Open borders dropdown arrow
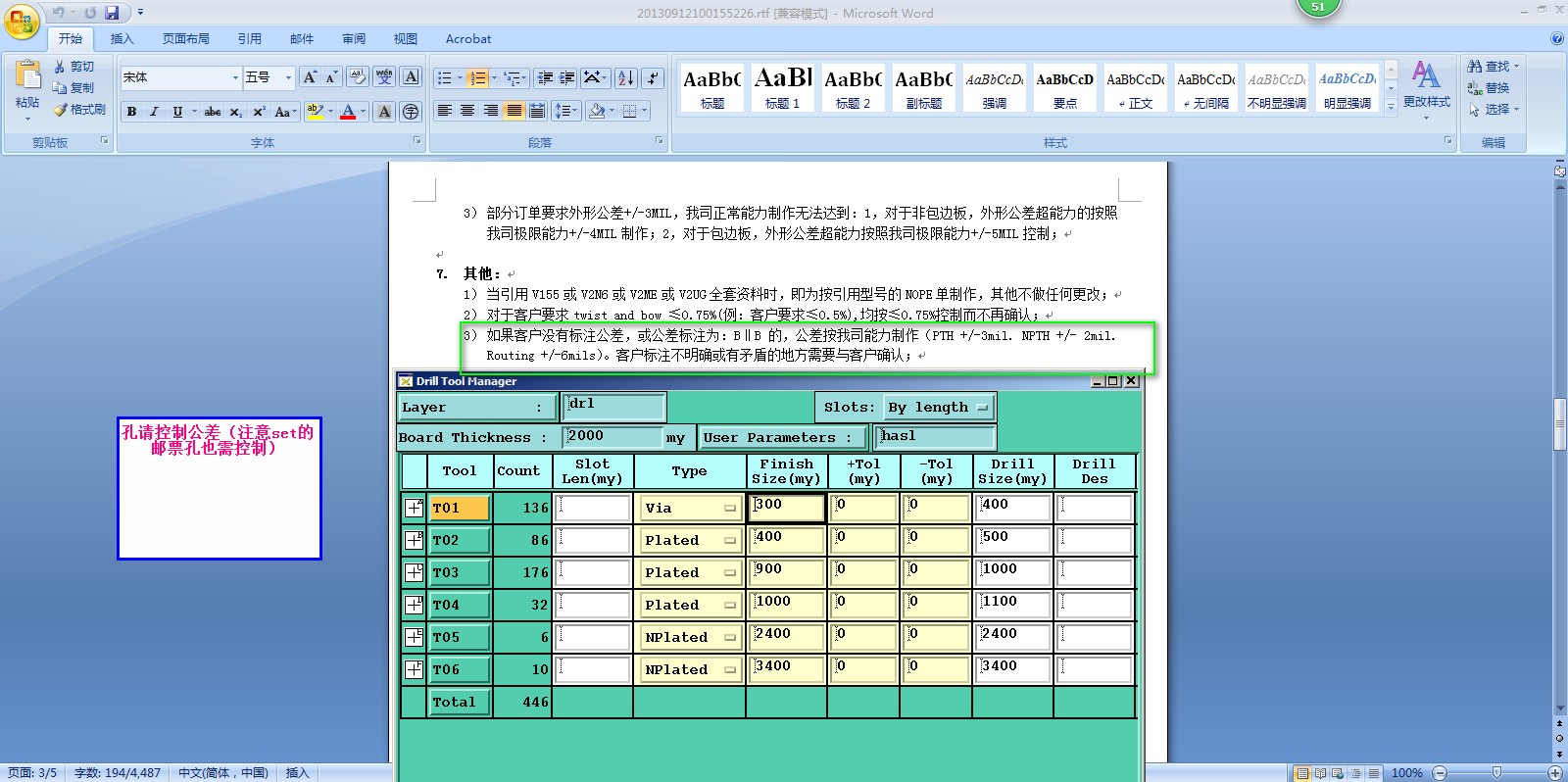1568x782 pixels. [x=644, y=111]
